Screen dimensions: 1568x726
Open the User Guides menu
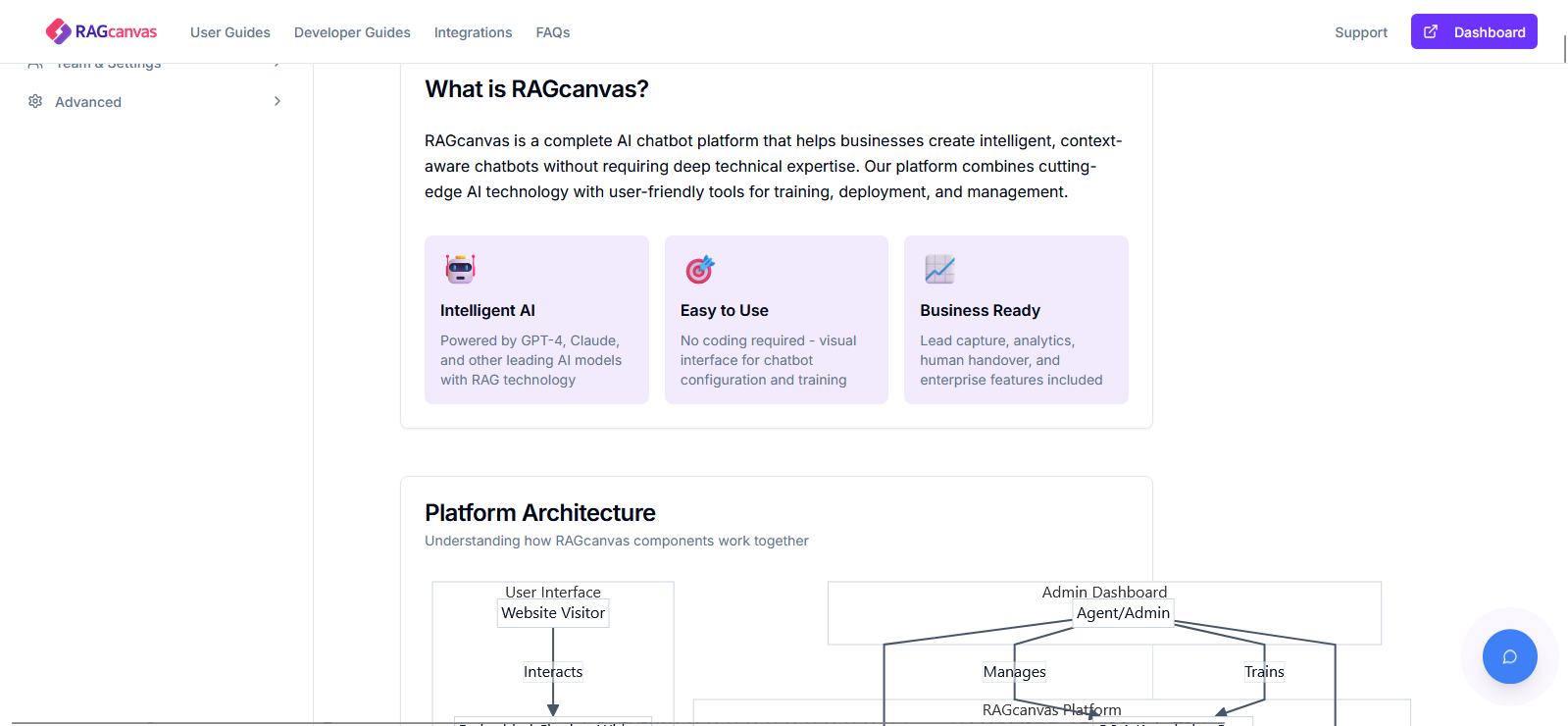[x=230, y=32]
